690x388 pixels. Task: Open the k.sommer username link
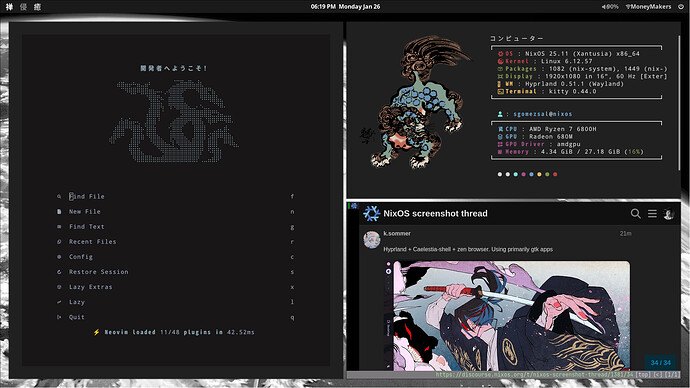(x=397, y=234)
